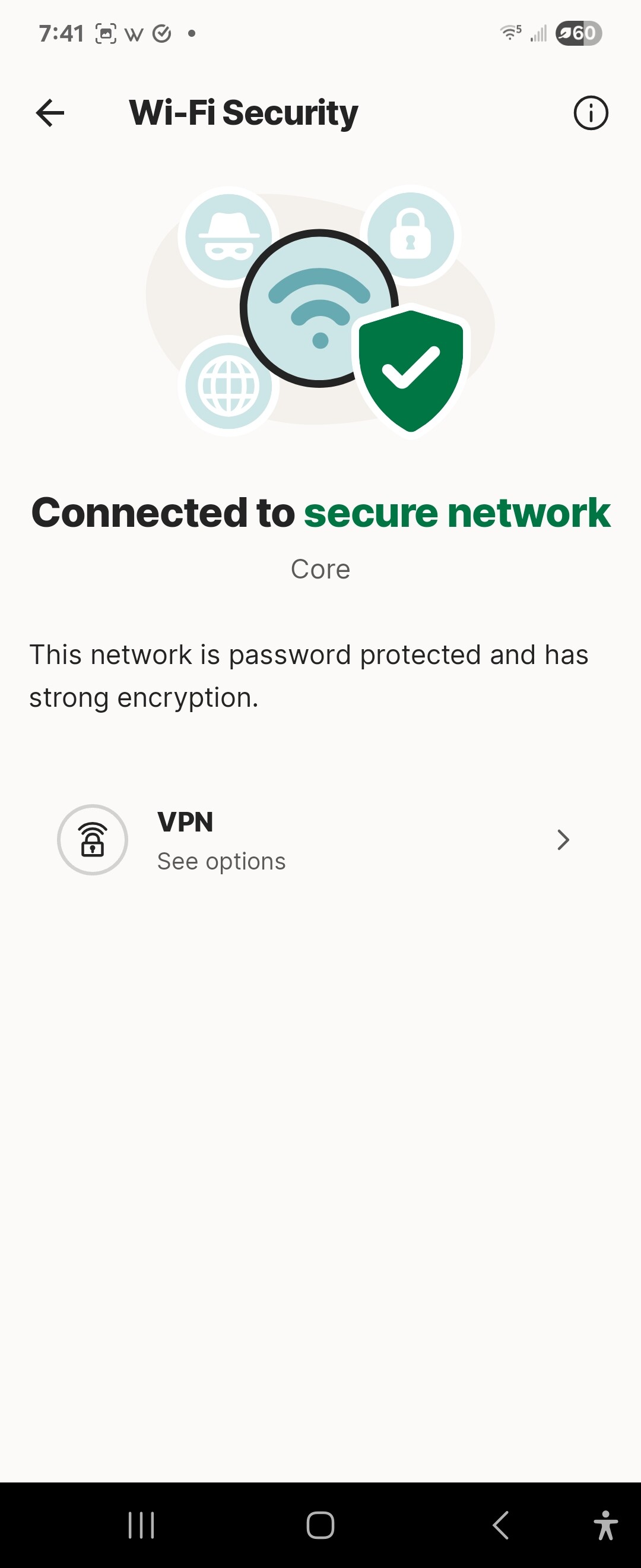641x1568 pixels.
Task: Tap the globe circle icon
Action: click(229, 385)
